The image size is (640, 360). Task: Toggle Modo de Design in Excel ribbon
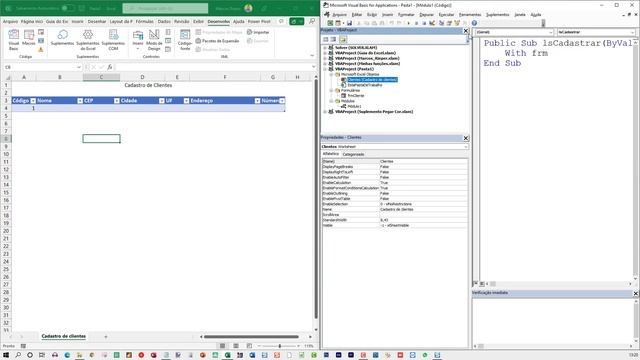pyautogui.click(x=154, y=40)
